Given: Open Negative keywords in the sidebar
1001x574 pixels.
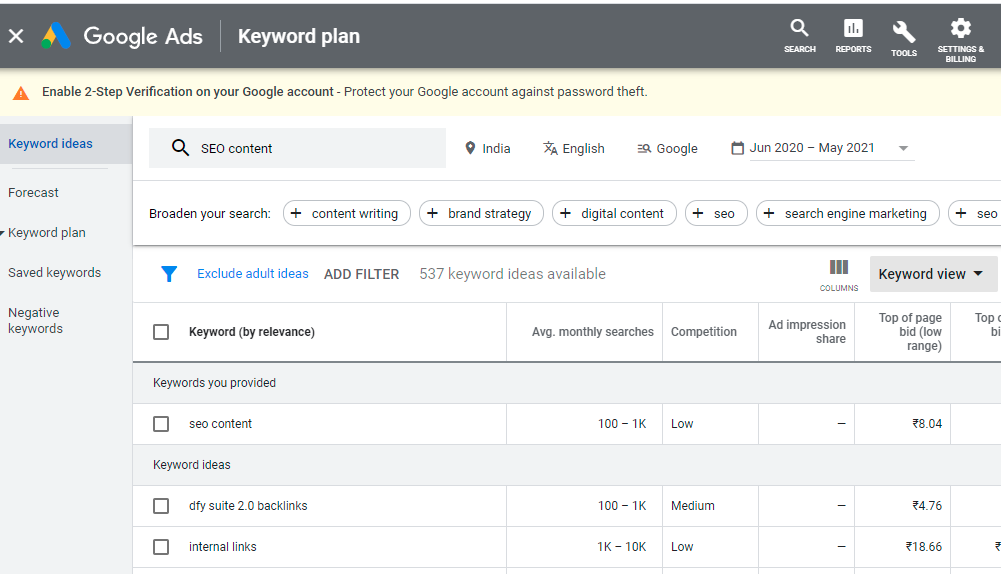Looking at the screenshot, I should 35,321.
